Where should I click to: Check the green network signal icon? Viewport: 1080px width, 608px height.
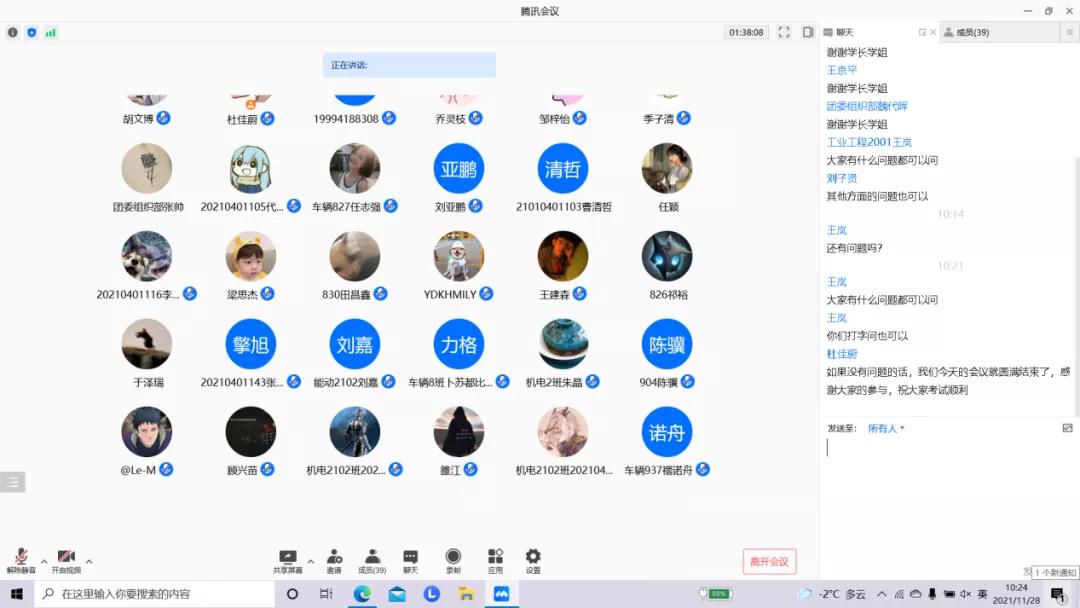point(50,32)
